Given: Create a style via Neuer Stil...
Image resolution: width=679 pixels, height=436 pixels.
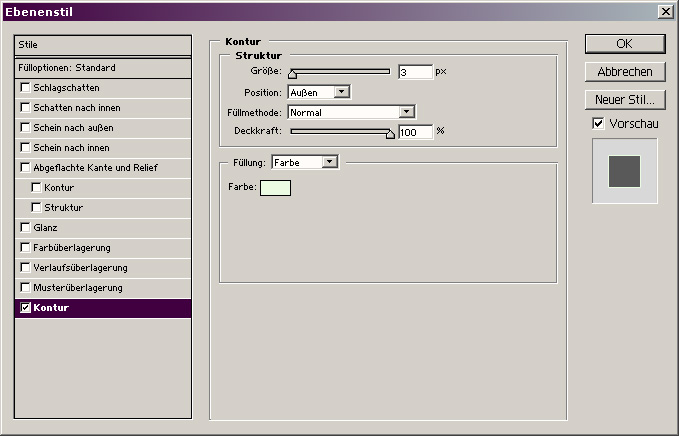Looking at the screenshot, I should (x=625, y=100).
